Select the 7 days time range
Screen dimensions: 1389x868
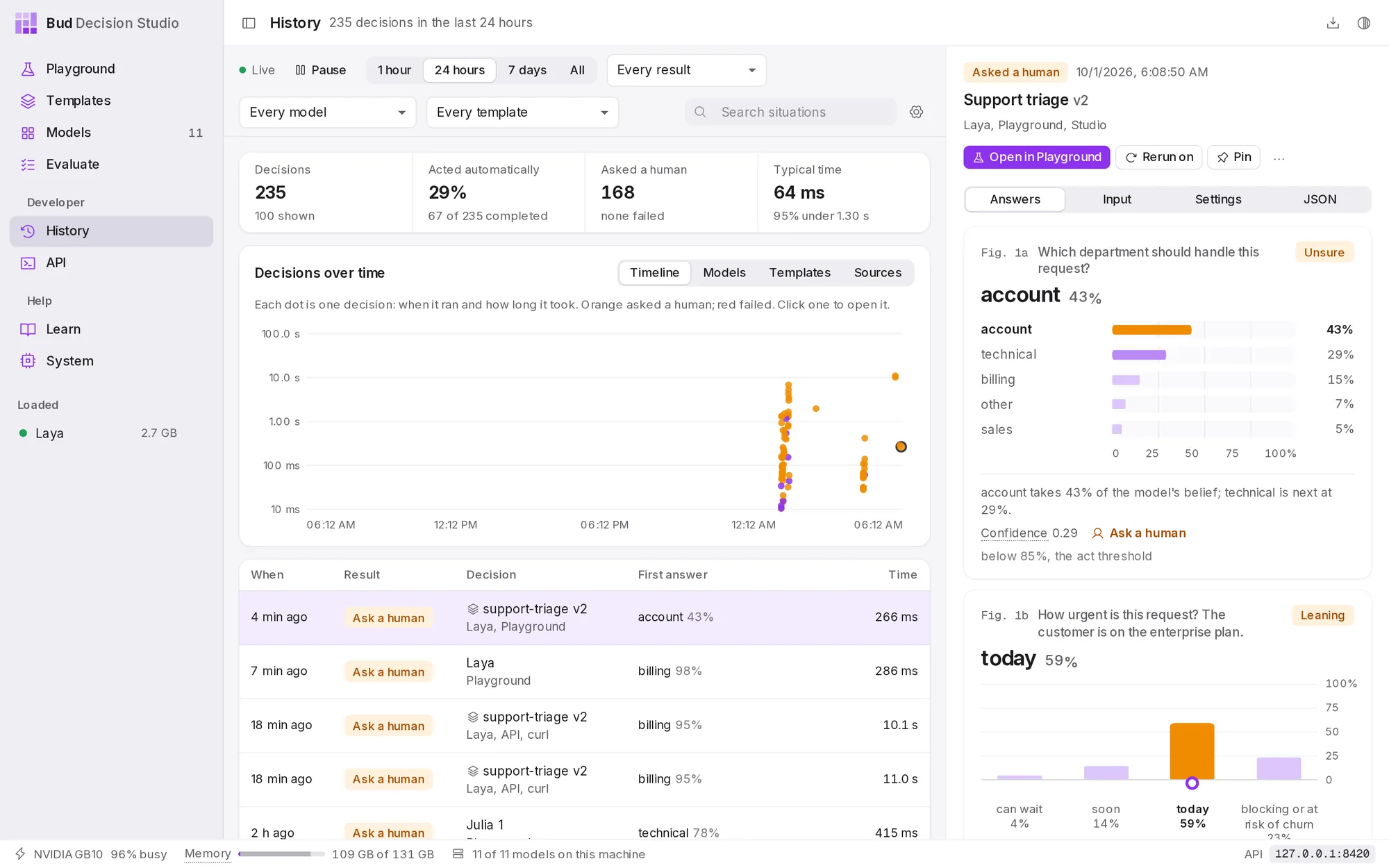pos(527,70)
